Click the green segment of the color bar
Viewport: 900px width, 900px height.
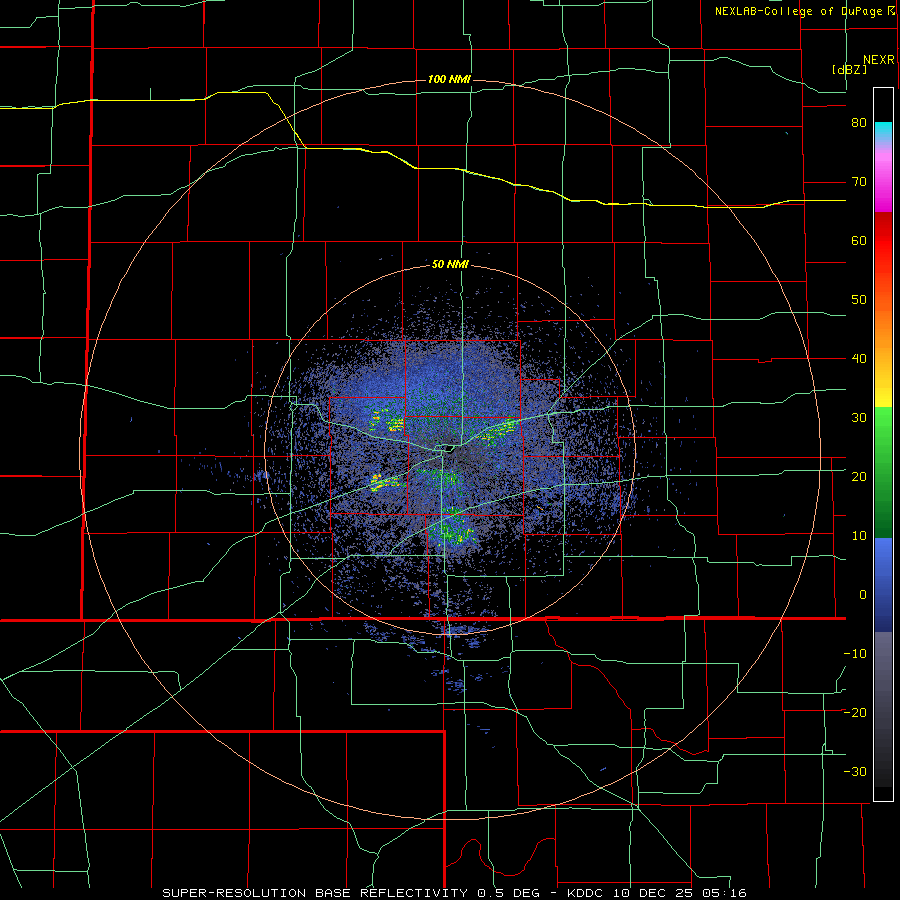click(883, 472)
